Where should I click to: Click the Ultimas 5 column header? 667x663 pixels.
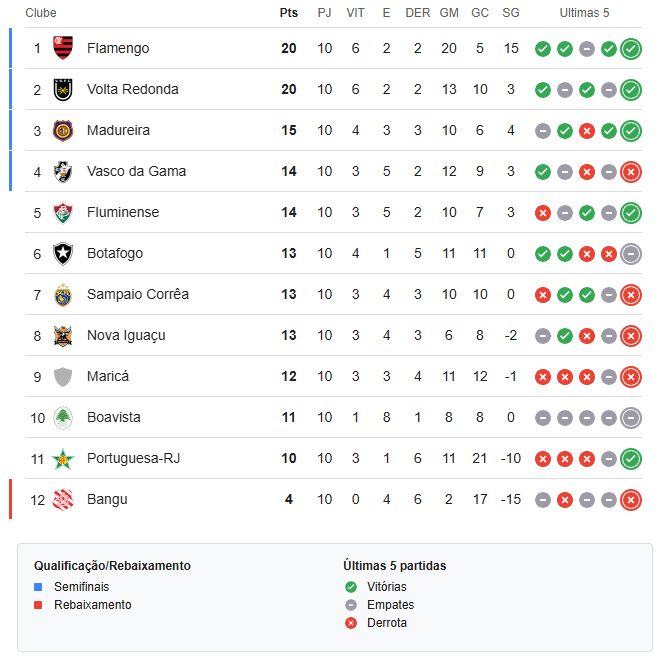[584, 13]
